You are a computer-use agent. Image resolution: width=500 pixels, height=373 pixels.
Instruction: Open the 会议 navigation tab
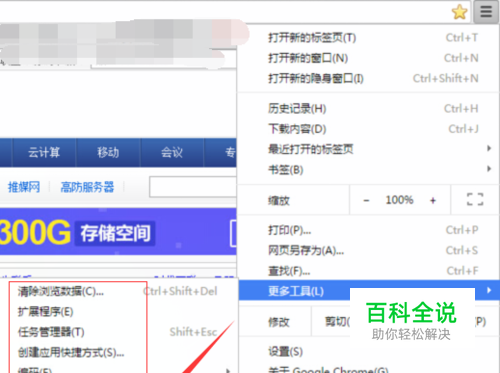[172, 152]
